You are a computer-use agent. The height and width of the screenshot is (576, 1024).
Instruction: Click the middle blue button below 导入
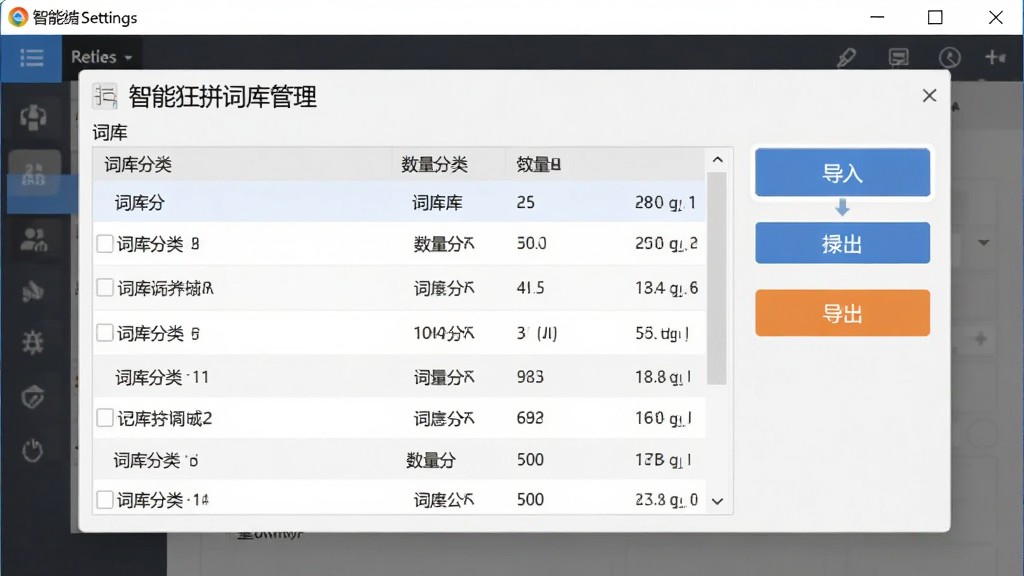point(842,243)
